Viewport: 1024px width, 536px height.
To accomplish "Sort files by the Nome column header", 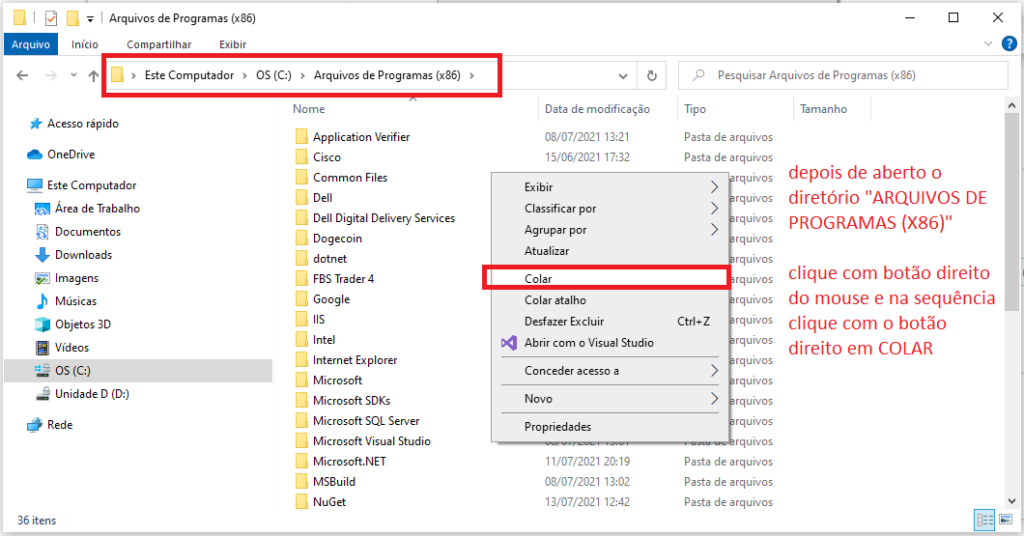I will 310,109.
